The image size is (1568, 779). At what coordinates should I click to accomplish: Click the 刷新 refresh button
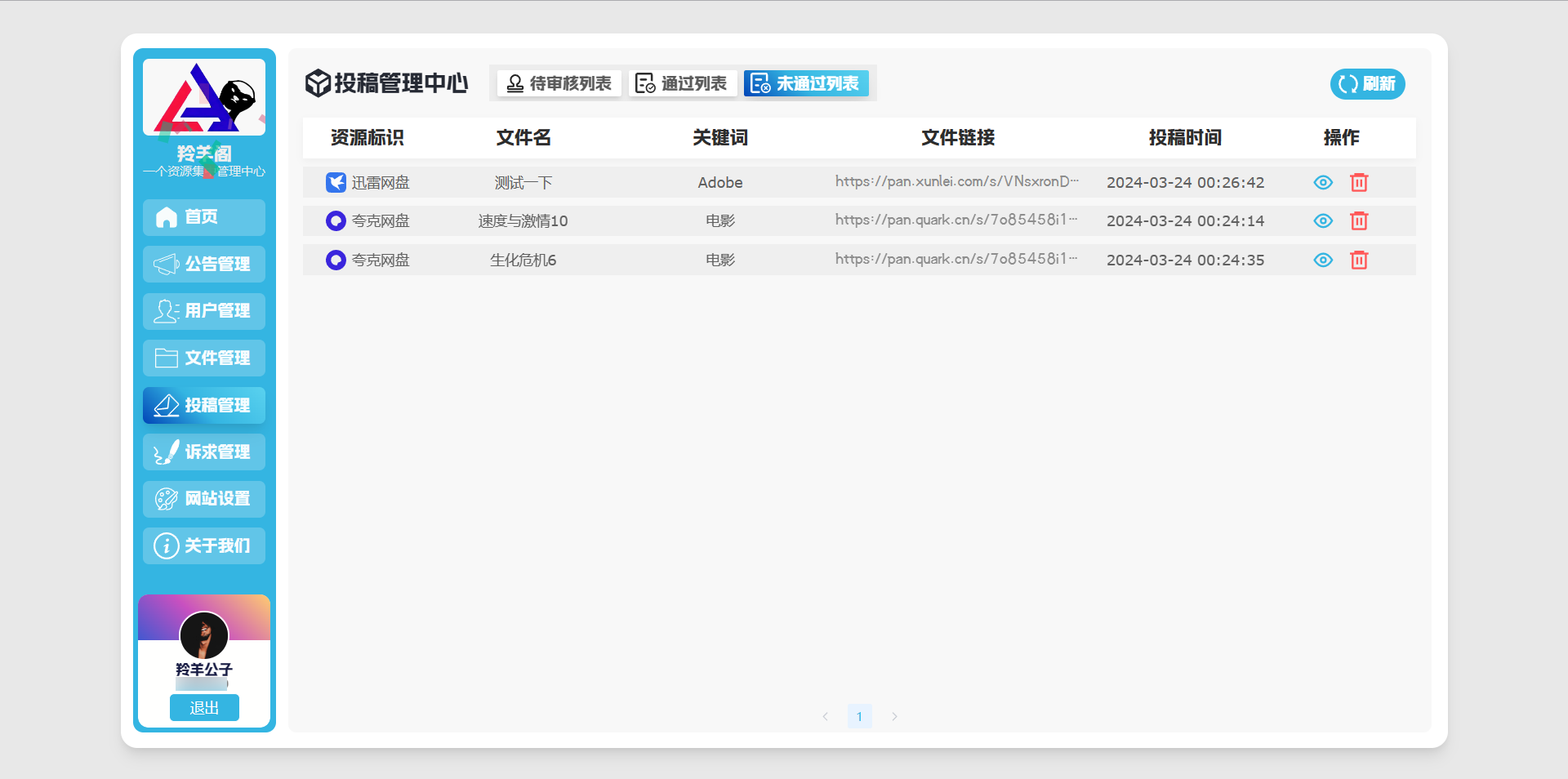point(1367,84)
